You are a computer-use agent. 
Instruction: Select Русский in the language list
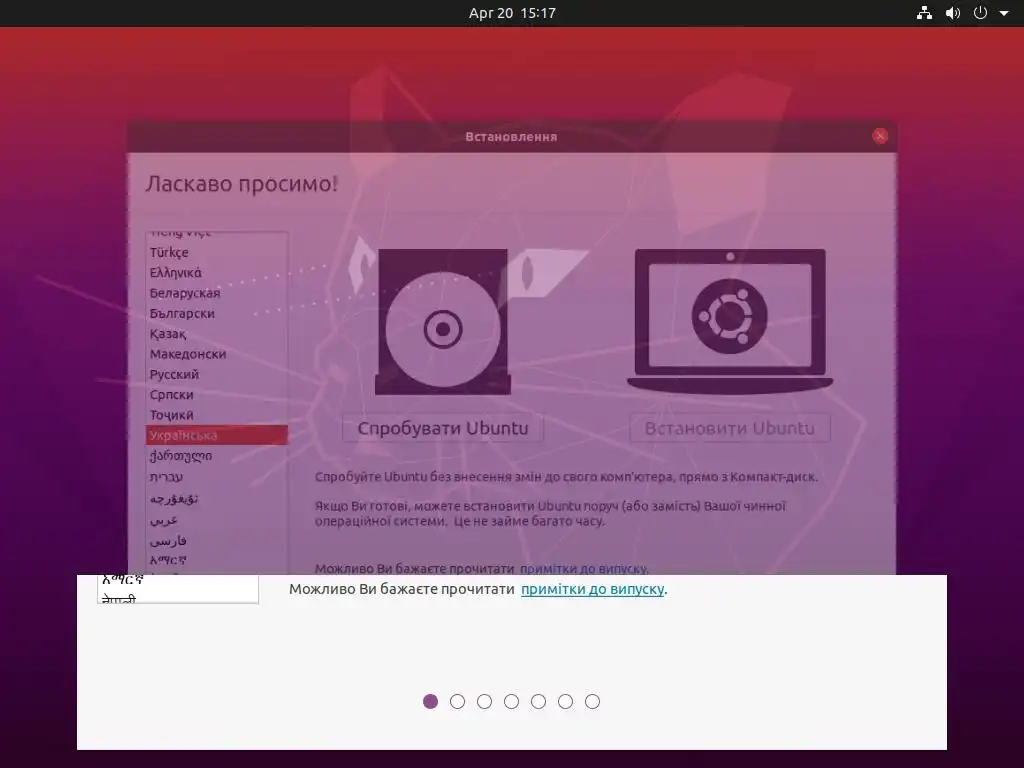coord(217,374)
